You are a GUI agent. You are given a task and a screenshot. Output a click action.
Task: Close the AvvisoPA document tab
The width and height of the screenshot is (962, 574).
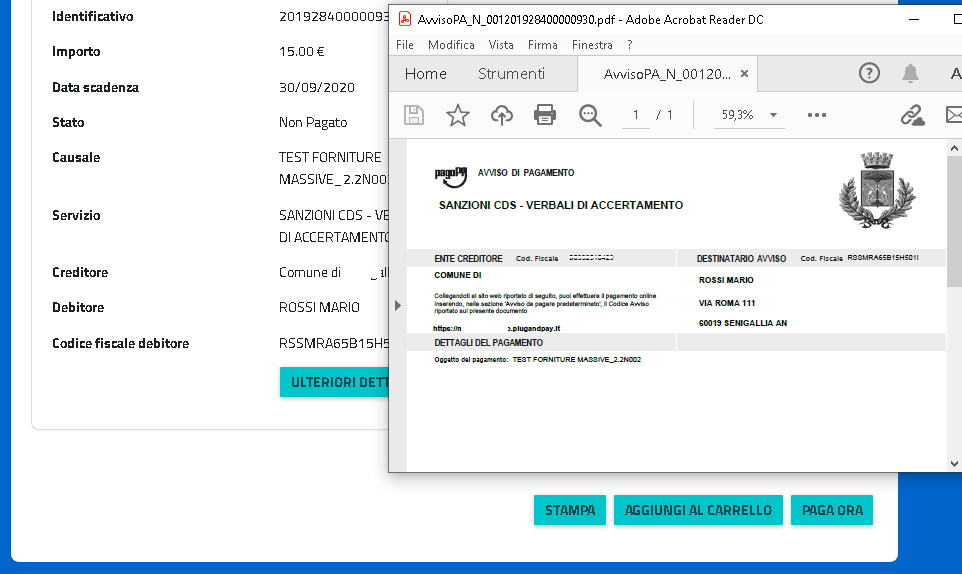(744, 74)
